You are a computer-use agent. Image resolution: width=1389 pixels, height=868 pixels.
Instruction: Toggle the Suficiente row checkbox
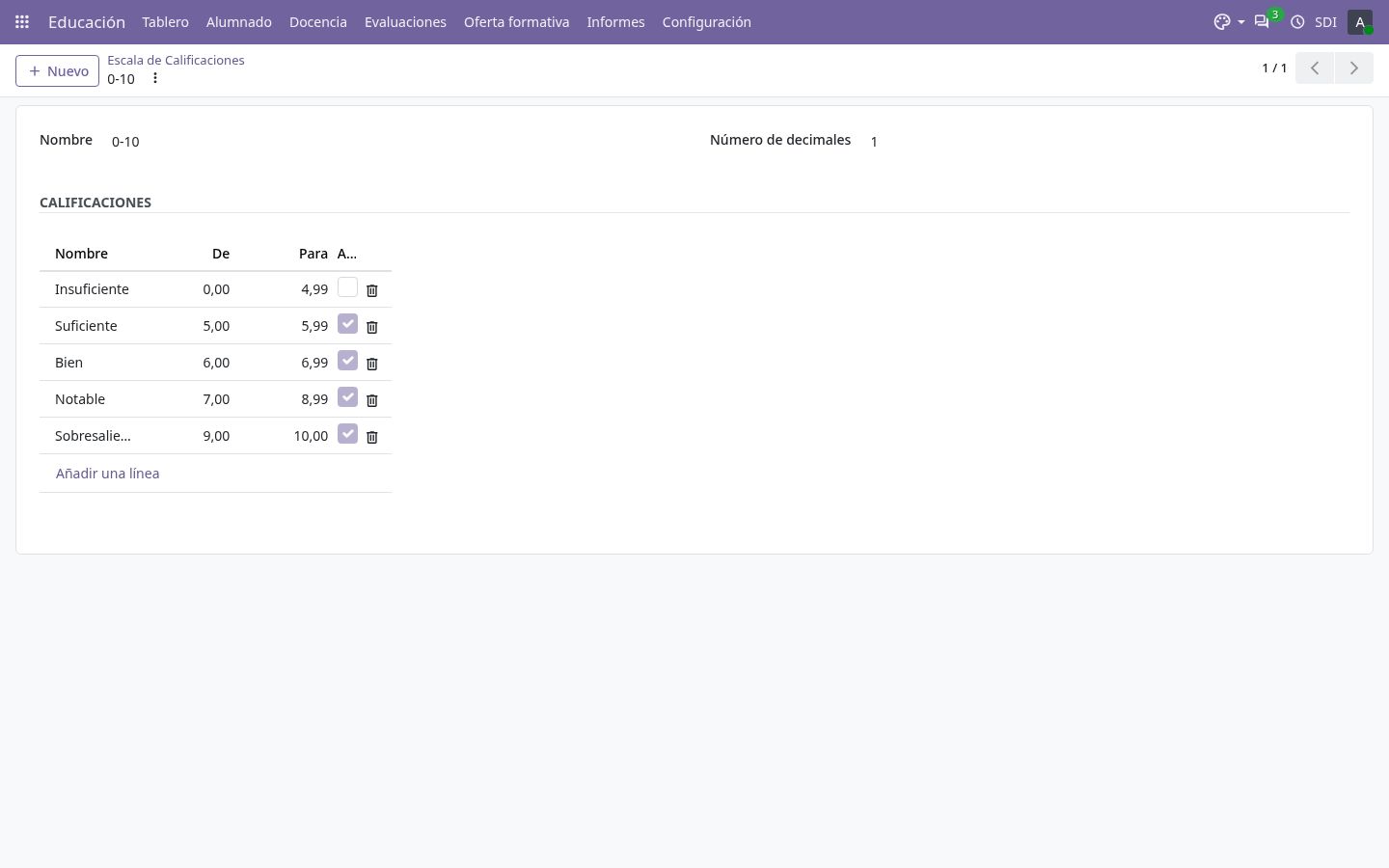coord(347,324)
